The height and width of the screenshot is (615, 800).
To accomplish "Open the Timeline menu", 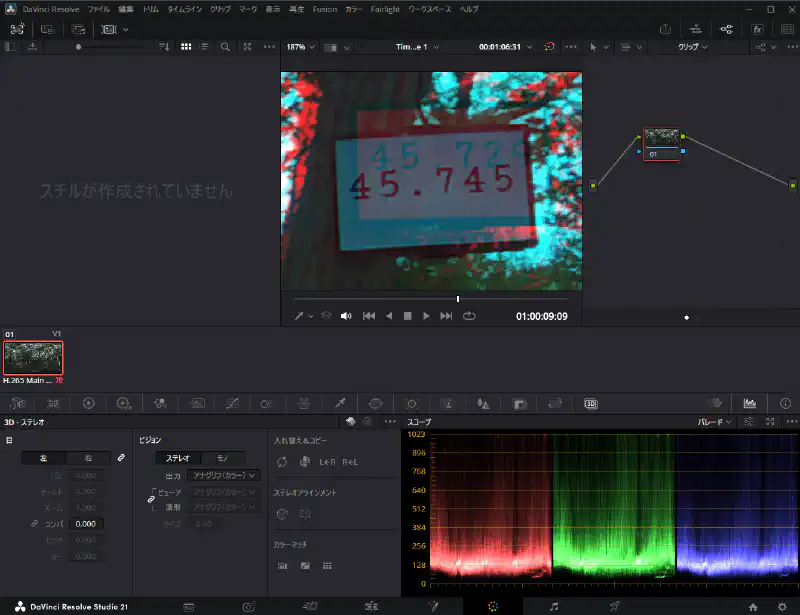I will (x=185, y=9).
